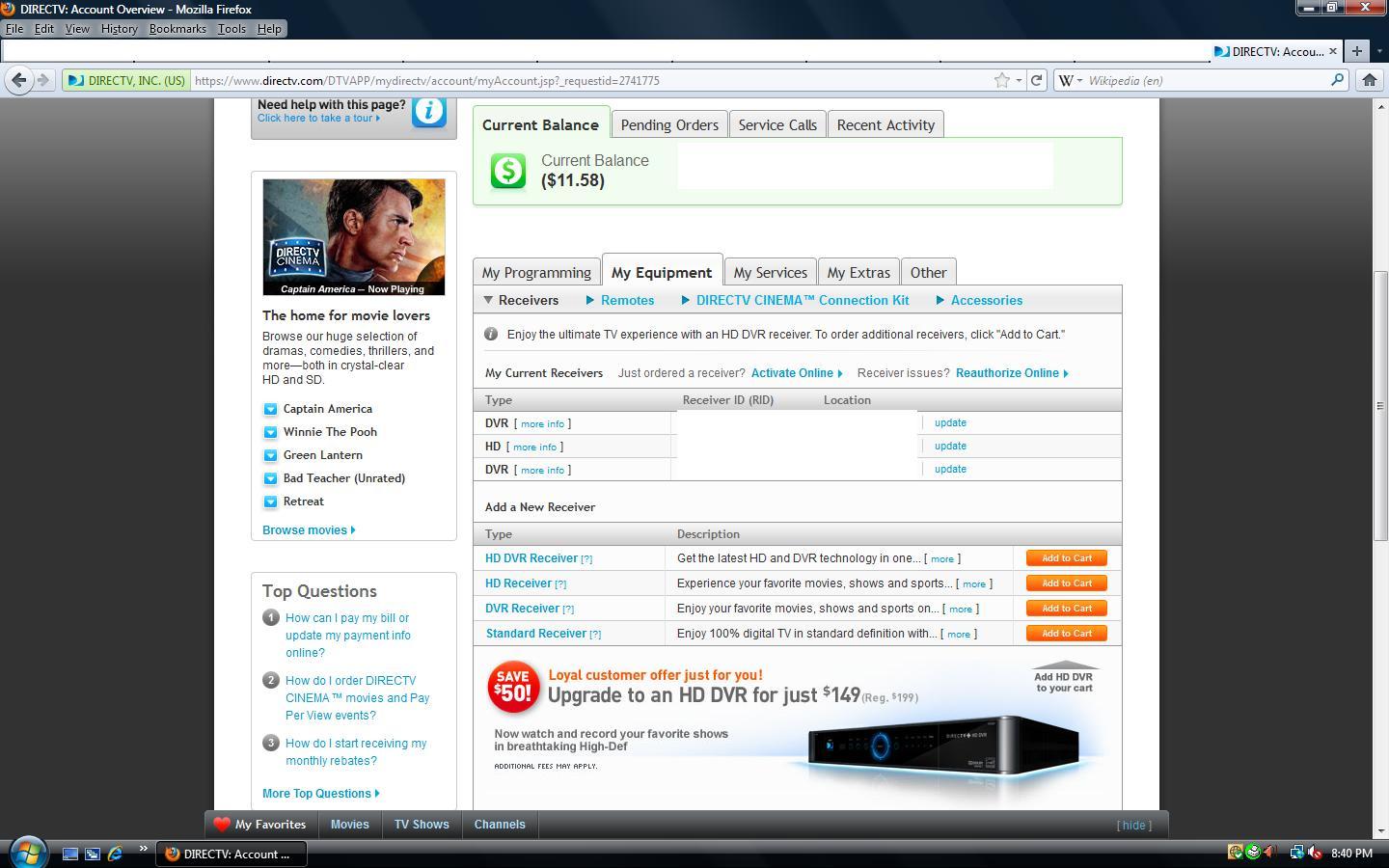Open the TV Shows bottom bar item
The width and height of the screenshot is (1389, 868).
[422, 825]
